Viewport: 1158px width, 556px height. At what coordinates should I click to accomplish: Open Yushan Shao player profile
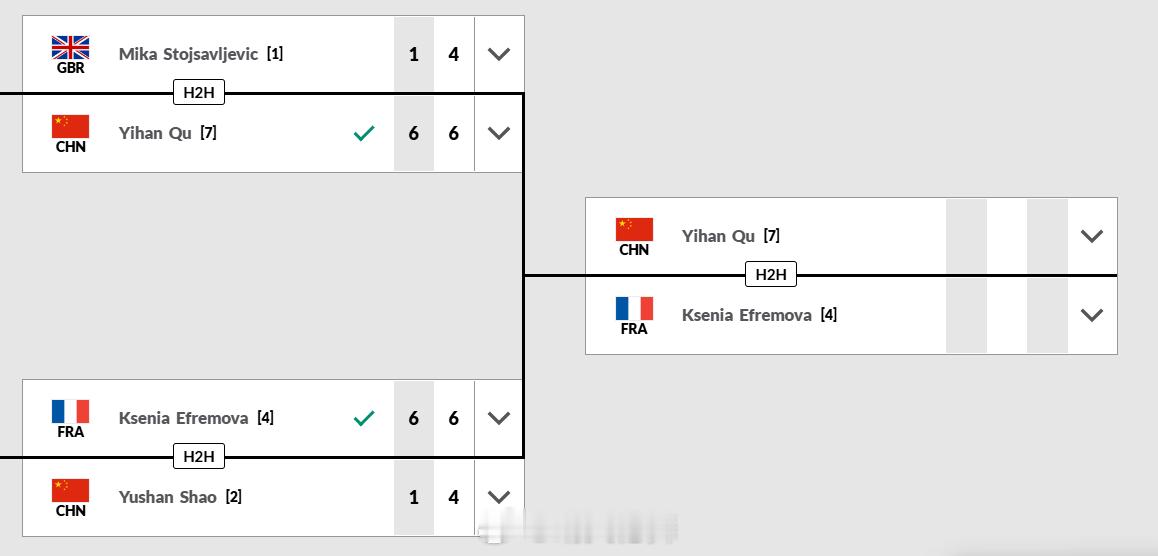[168, 497]
